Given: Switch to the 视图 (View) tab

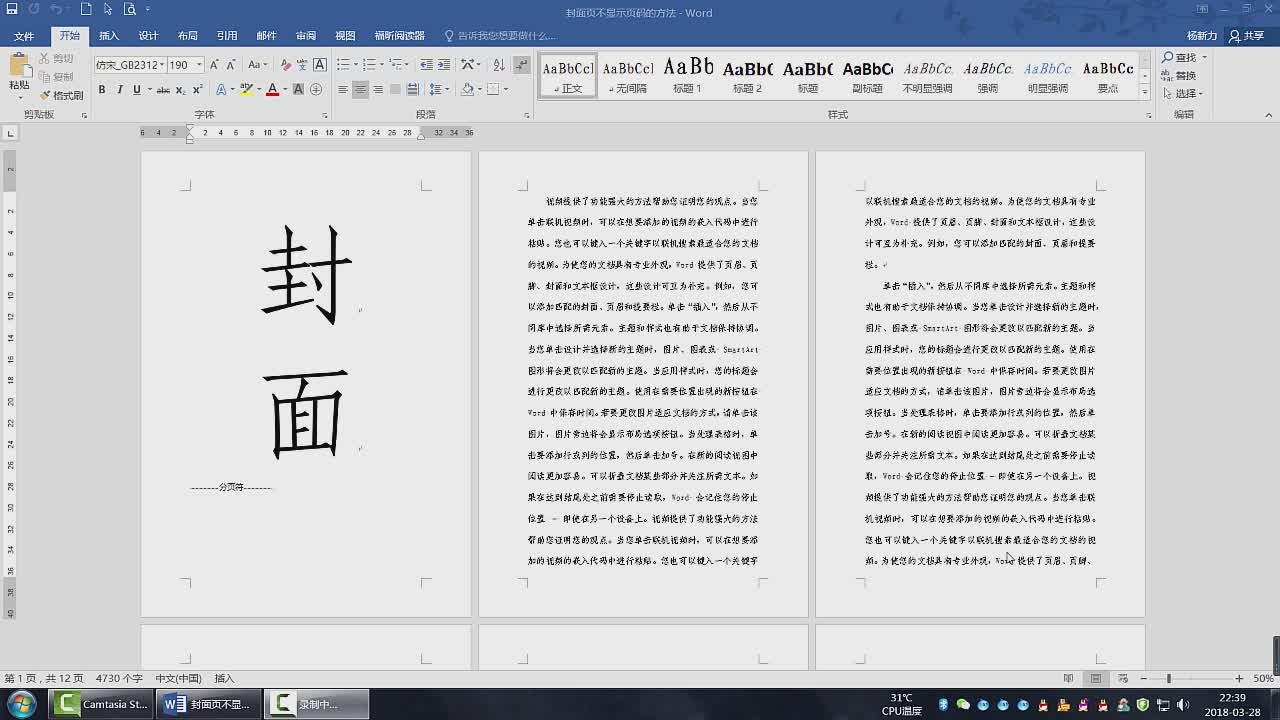Looking at the screenshot, I should pos(345,36).
